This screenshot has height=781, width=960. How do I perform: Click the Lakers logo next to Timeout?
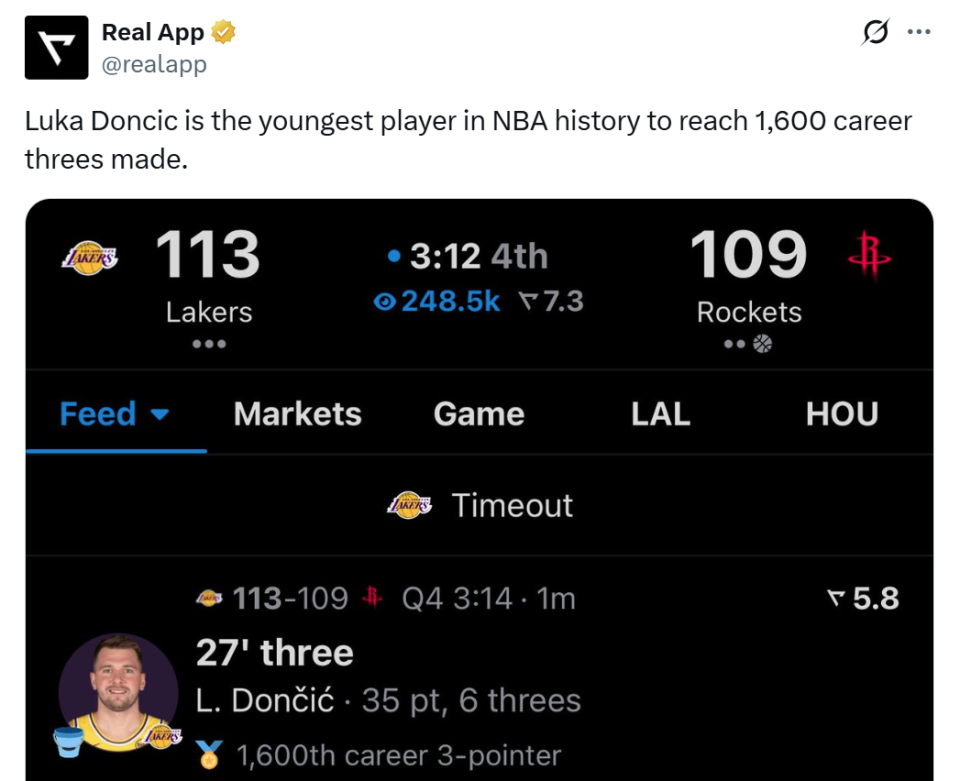click(409, 505)
